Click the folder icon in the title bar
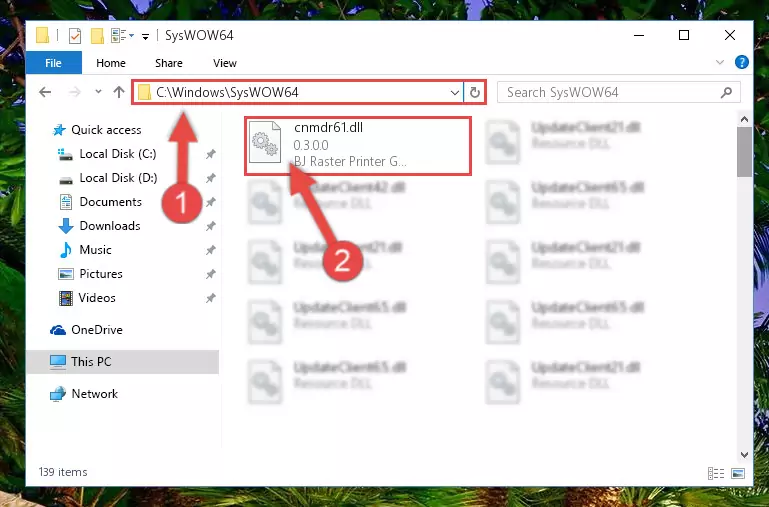Screen dimensions: 769x507 coord(43,36)
